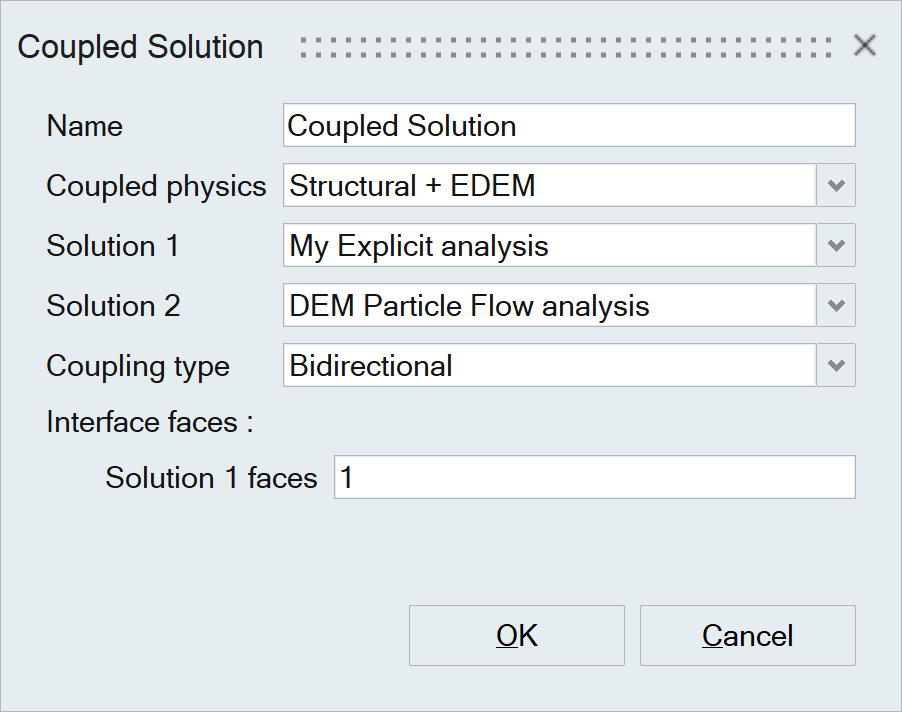This screenshot has height=712, width=902.
Task: Expand the Solution 1 dropdown arrow
Action: pos(836,246)
